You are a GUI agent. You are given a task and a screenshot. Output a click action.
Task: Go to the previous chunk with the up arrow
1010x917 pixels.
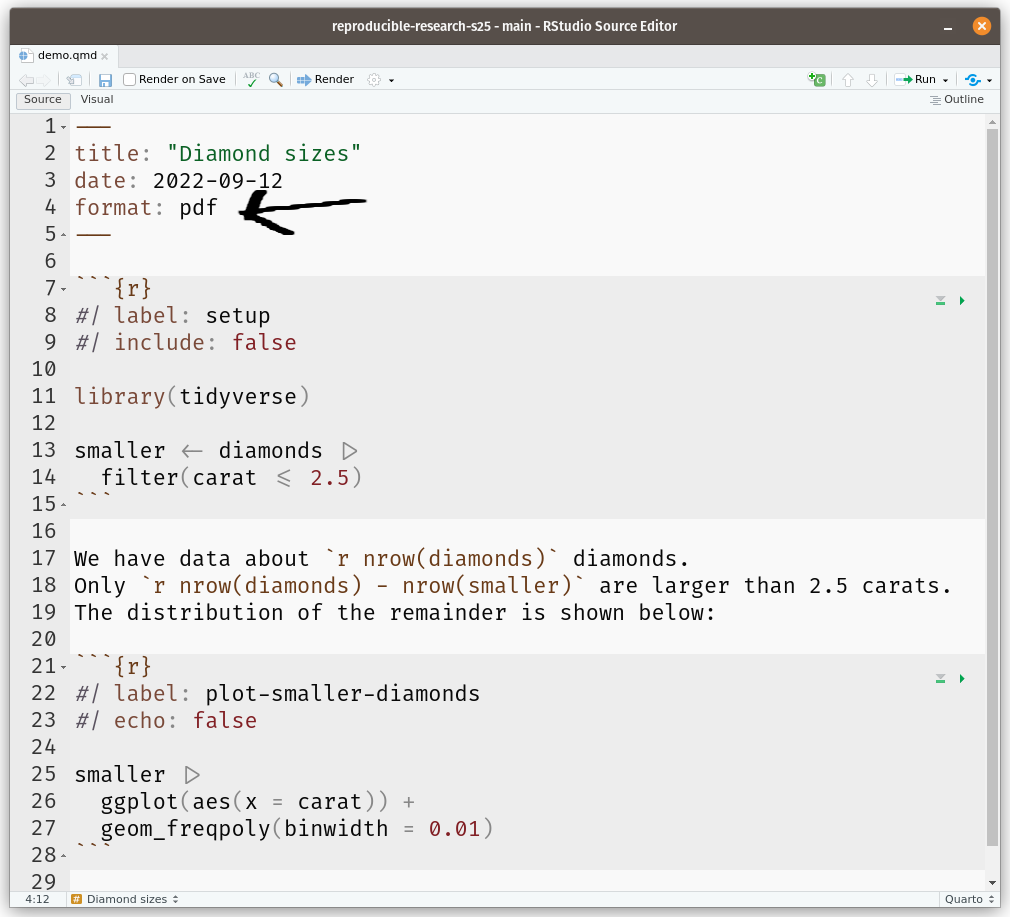[848, 79]
